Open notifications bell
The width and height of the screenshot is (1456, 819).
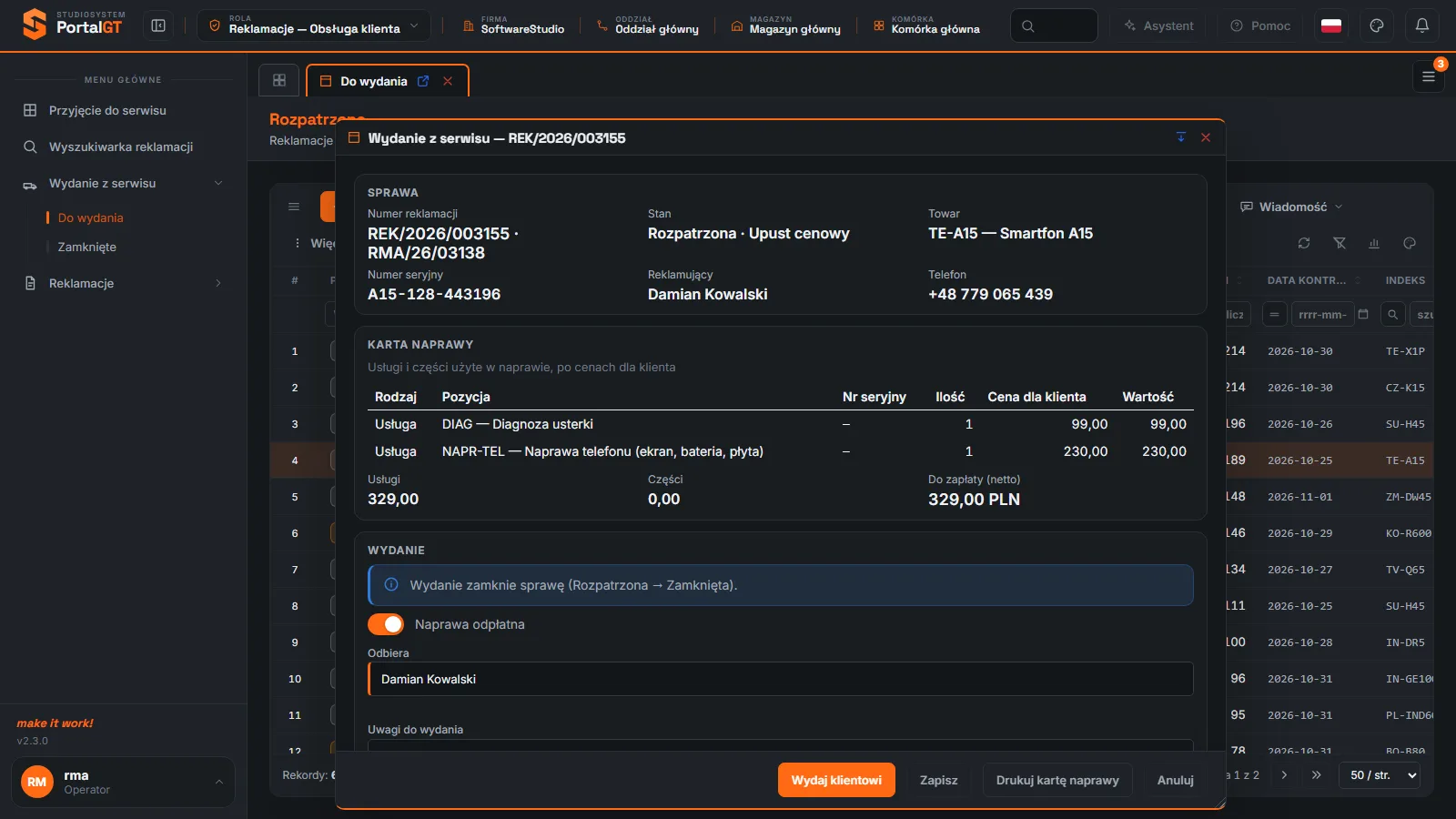(1422, 25)
